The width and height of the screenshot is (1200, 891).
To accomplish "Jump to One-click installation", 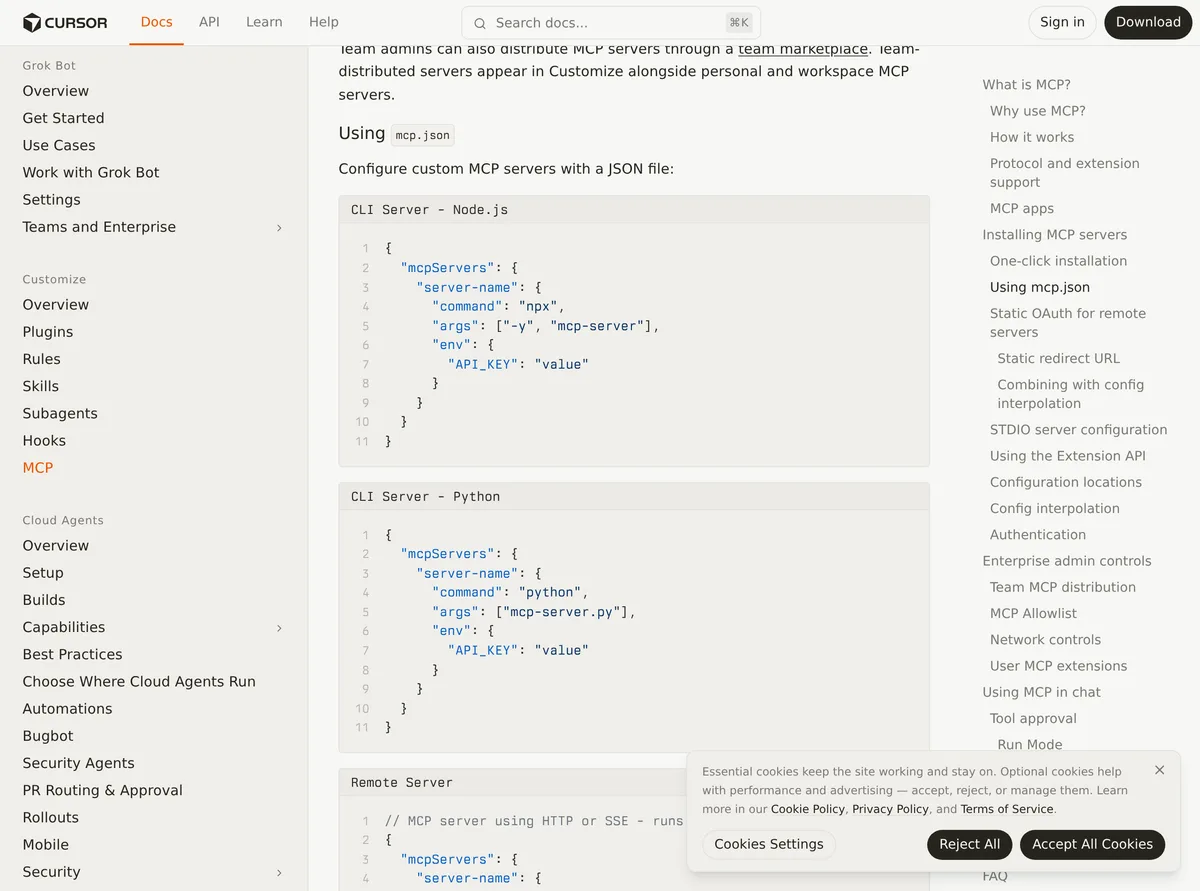I will (1058, 261).
